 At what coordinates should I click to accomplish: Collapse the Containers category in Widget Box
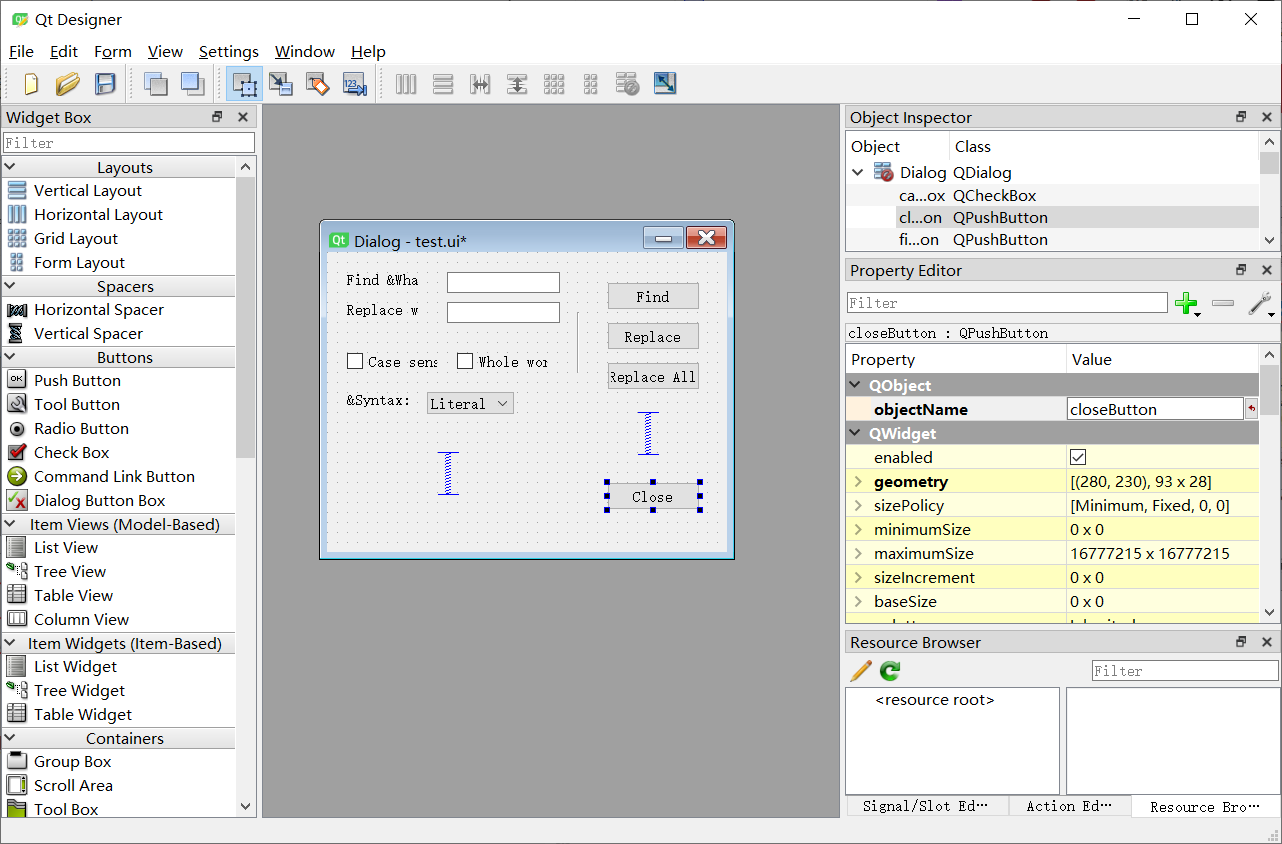pyautogui.click(x=10, y=739)
